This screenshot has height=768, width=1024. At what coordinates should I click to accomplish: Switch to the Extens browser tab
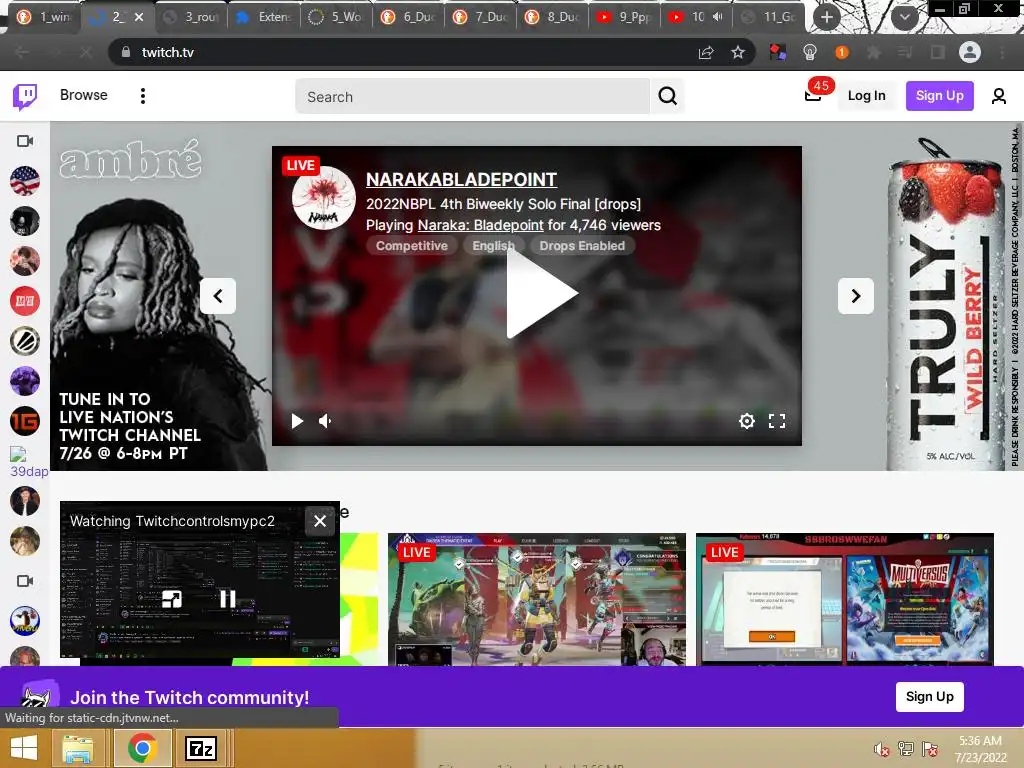pyautogui.click(x=263, y=17)
